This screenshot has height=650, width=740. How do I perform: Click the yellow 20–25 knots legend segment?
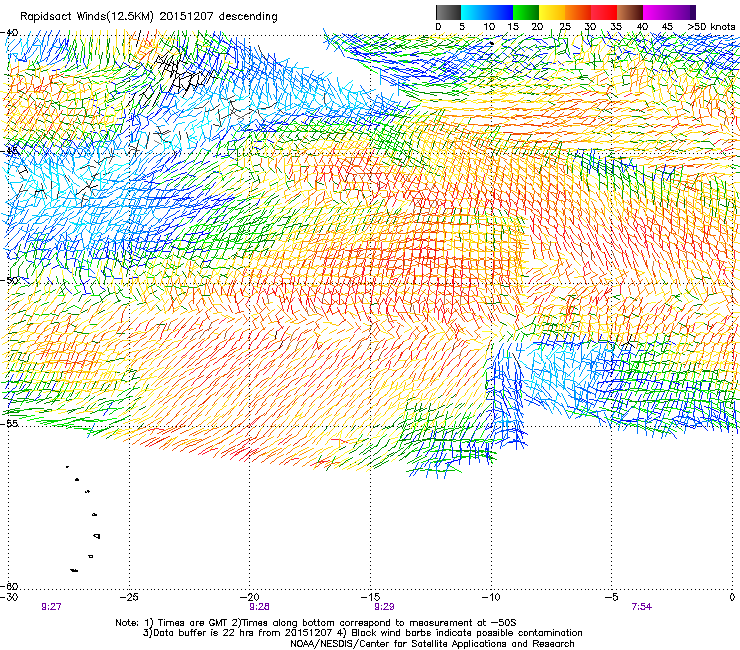pos(552,12)
